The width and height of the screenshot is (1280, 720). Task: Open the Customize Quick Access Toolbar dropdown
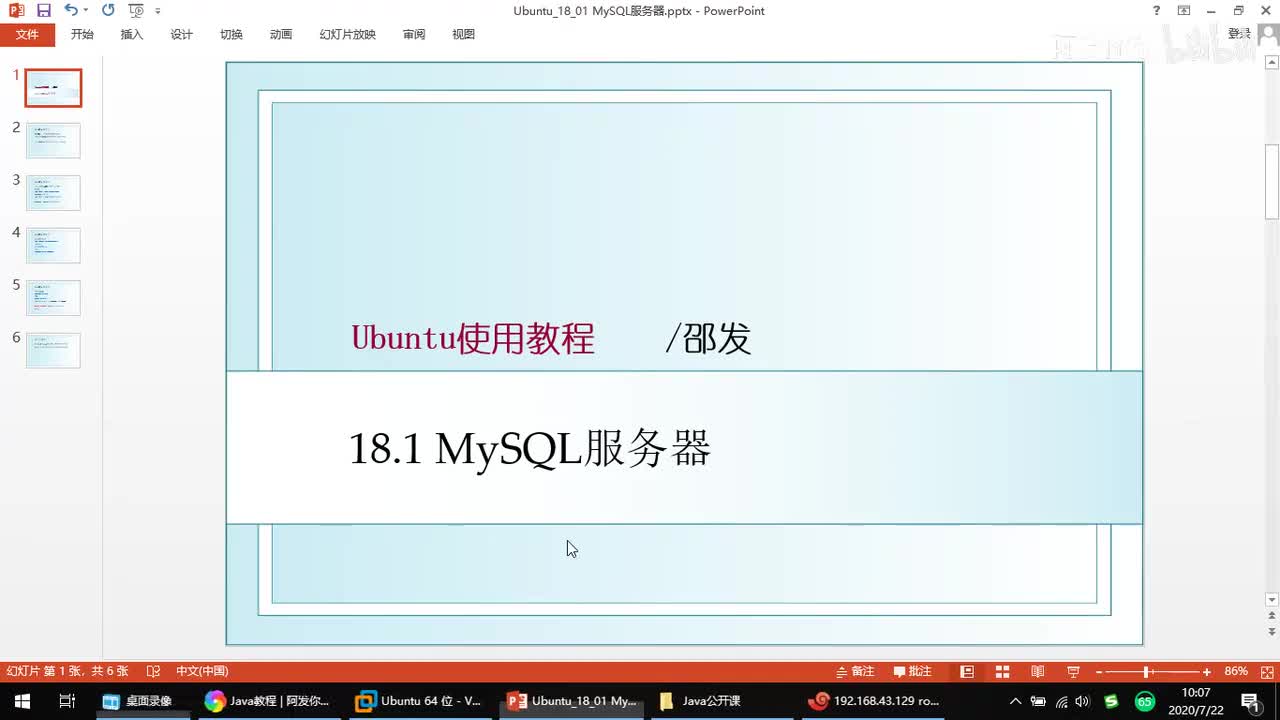point(158,11)
